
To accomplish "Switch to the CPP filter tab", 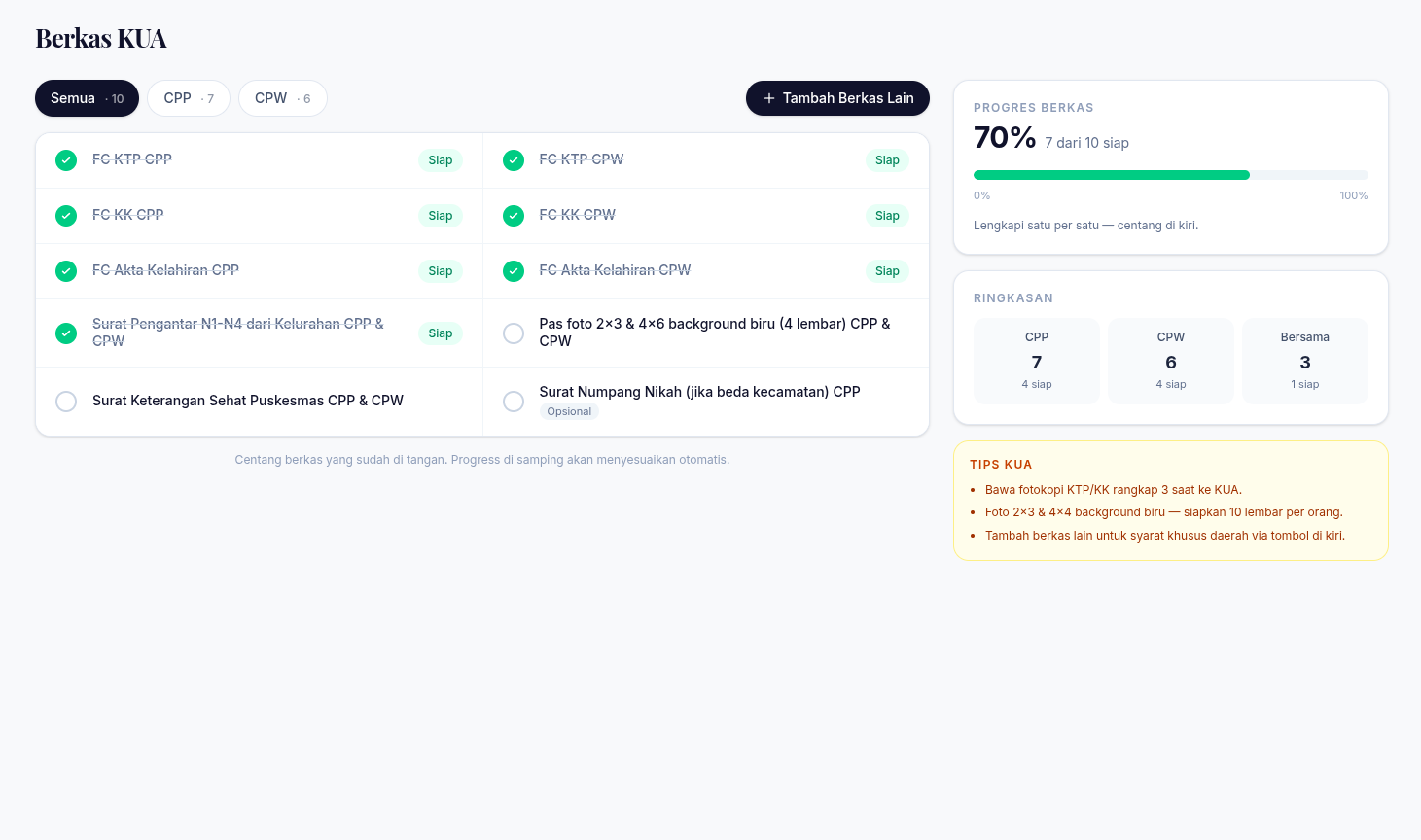I will [189, 98].
